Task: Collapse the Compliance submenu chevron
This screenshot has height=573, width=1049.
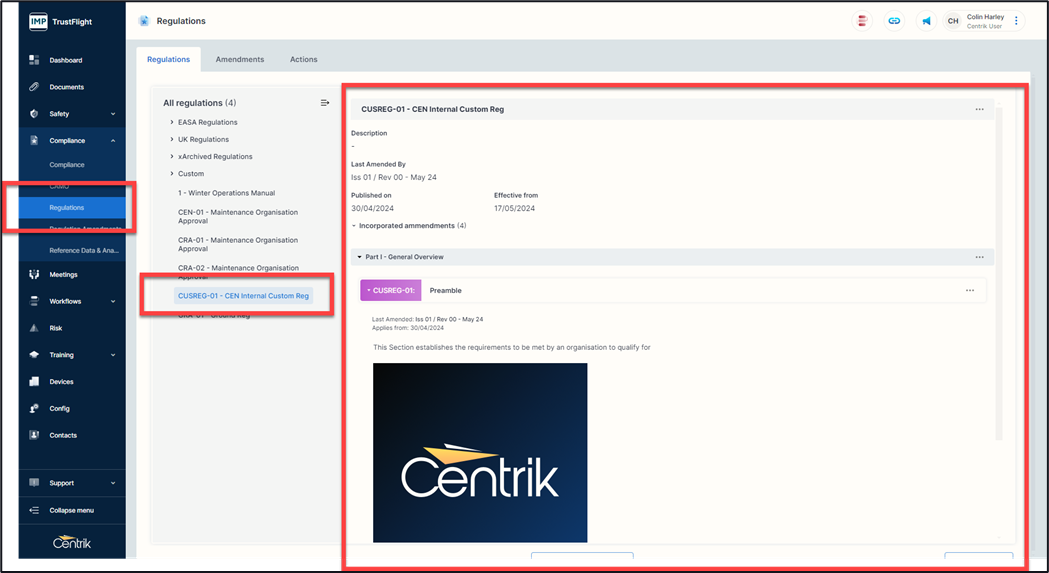Action: (x=113, y=141)
